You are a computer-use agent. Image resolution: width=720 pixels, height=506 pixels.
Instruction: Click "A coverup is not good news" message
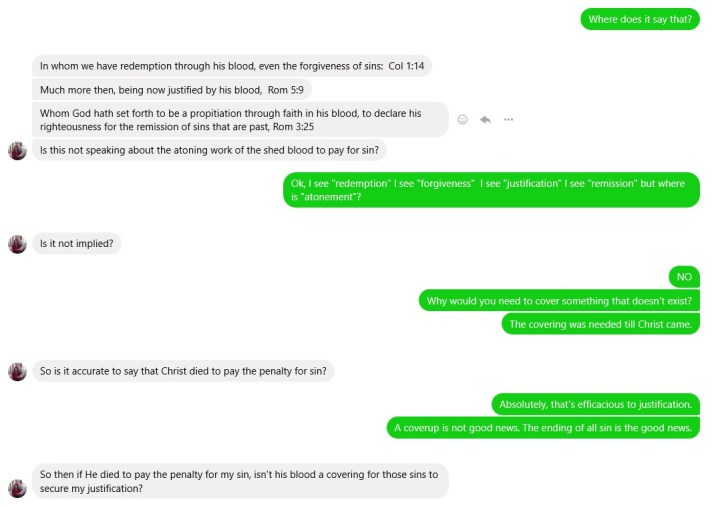point(543,428)
